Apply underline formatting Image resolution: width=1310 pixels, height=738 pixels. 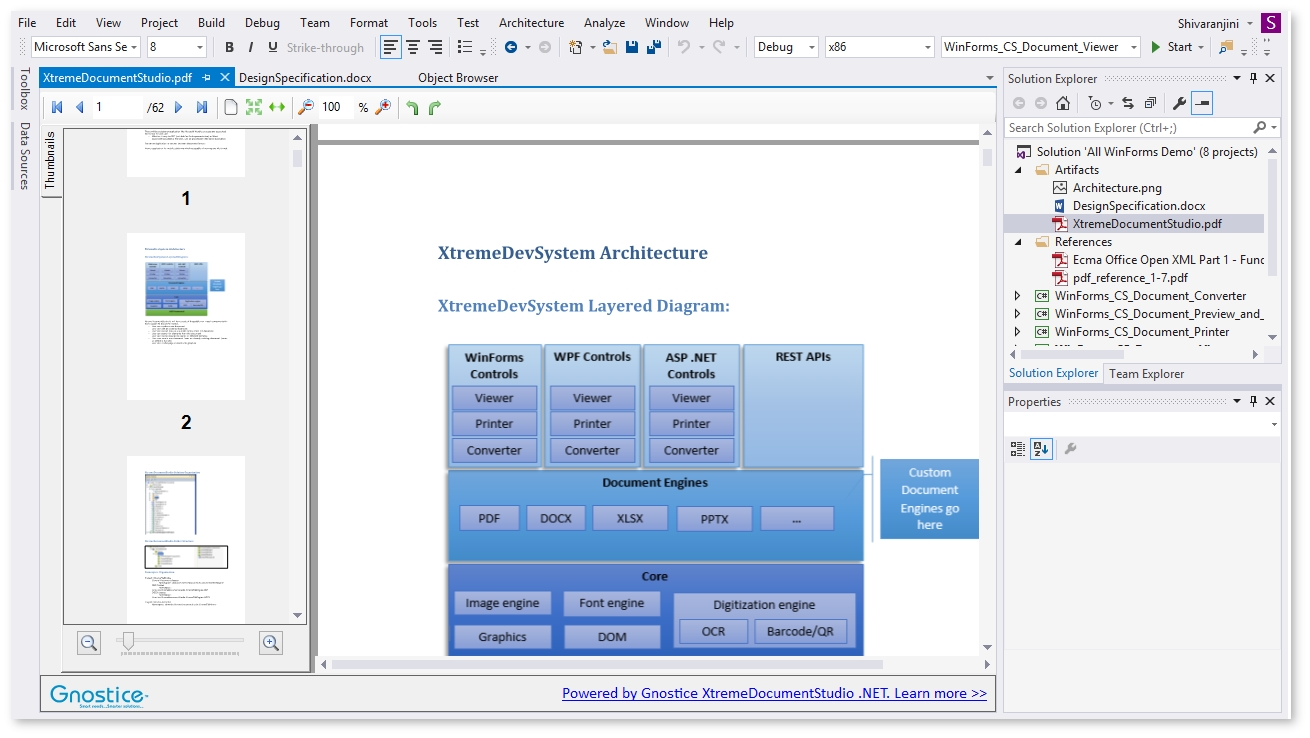click(273, 47)
